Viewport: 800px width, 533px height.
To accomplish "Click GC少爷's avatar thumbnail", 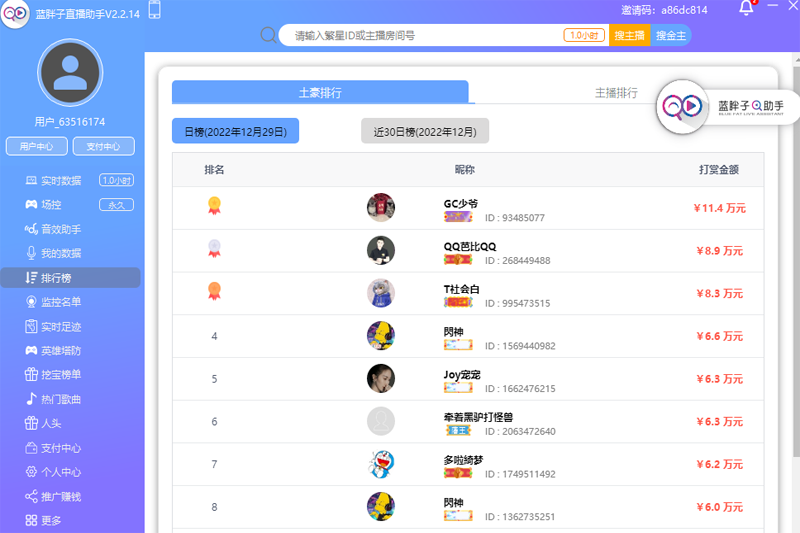I will pyautogui.click(x=381, y=208).
